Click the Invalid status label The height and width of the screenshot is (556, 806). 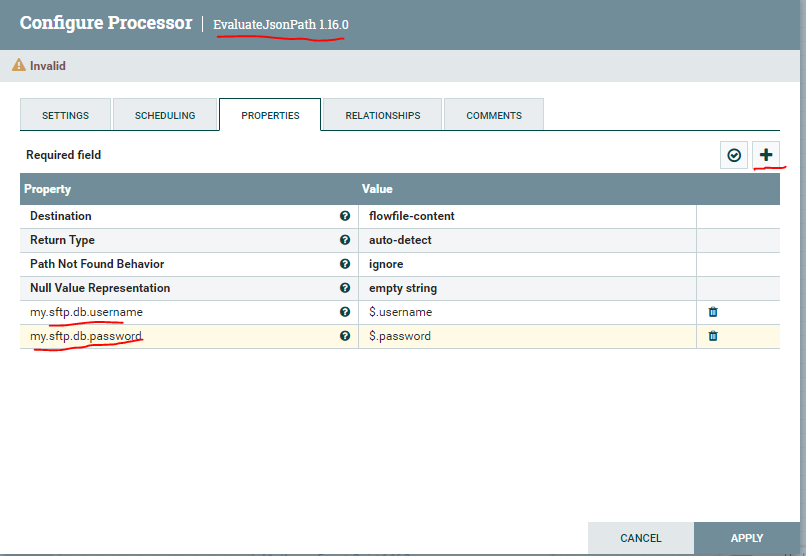point(47,66)
